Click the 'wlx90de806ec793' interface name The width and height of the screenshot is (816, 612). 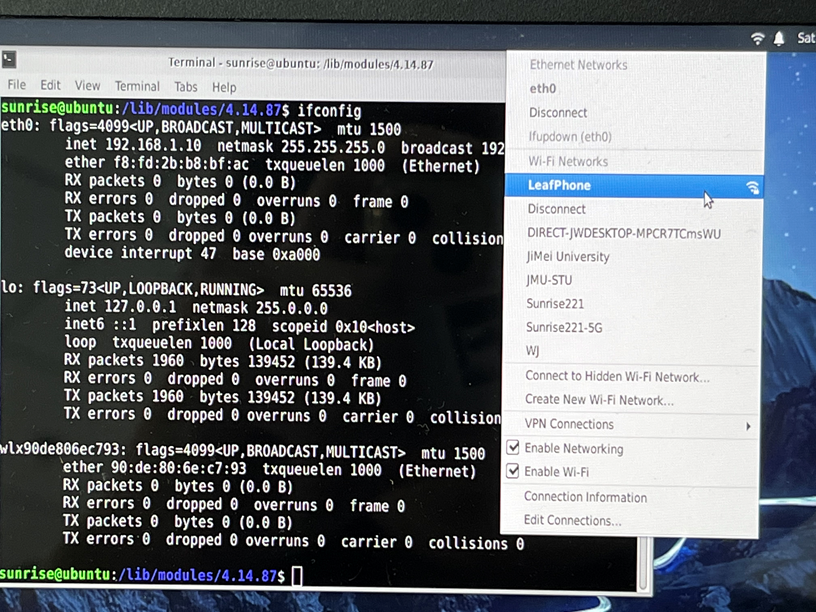[x=62, y=449]
